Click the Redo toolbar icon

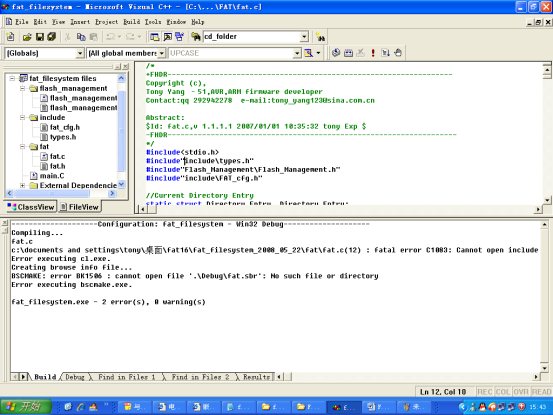130,37
